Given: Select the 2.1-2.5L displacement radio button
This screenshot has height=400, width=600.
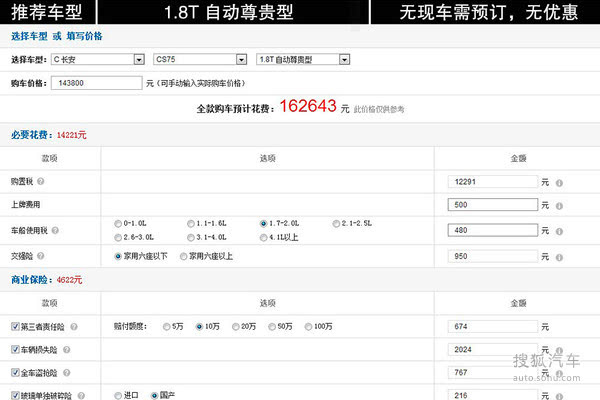Looking at the screenshot, I should click(x=335, y=222).
